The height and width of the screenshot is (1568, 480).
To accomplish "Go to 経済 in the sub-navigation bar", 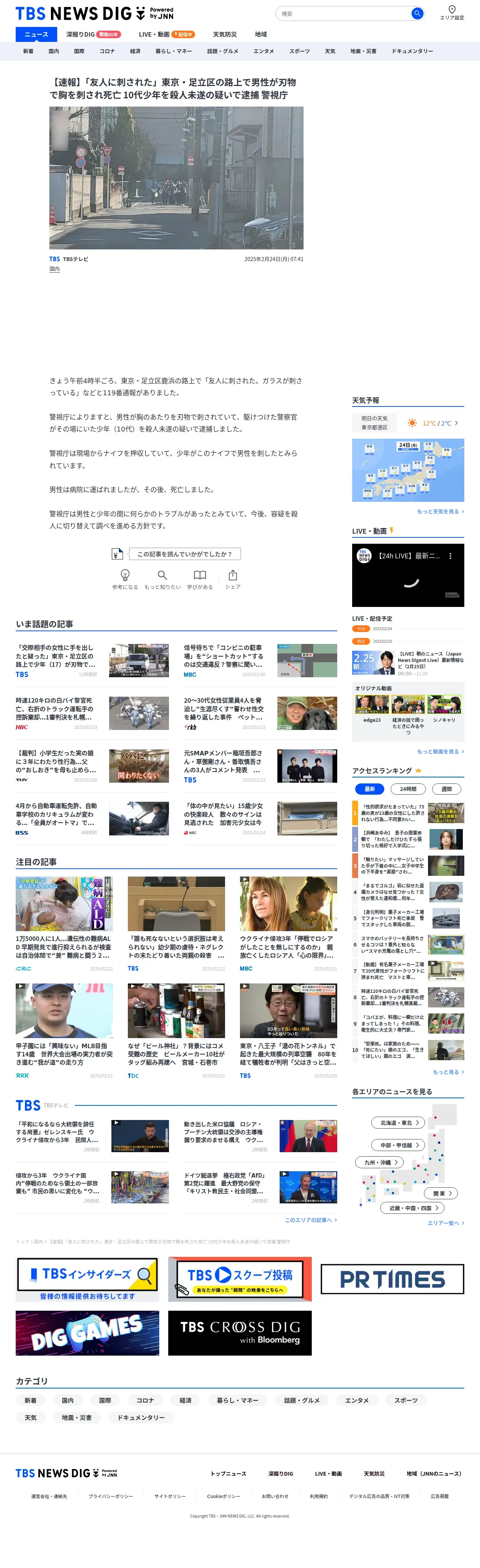I will coord(135,51).
